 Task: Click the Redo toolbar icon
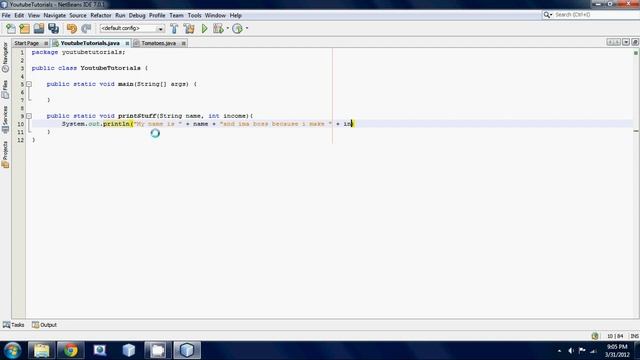tap(86, 29)
